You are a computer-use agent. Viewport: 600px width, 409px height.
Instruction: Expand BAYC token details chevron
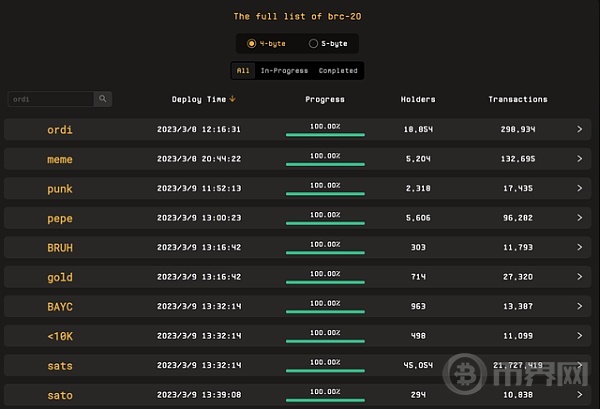point(579,306)
